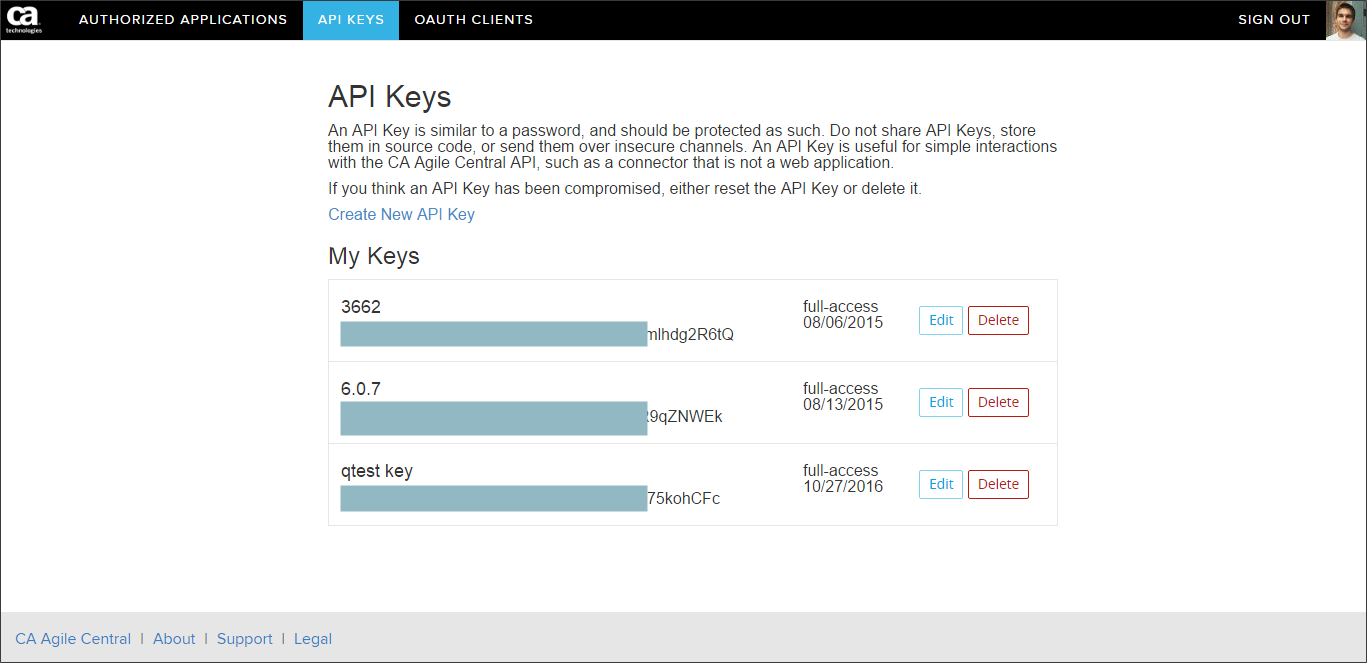Open the Legal footer link
The image size is (1367, 663).
(313, 639)
